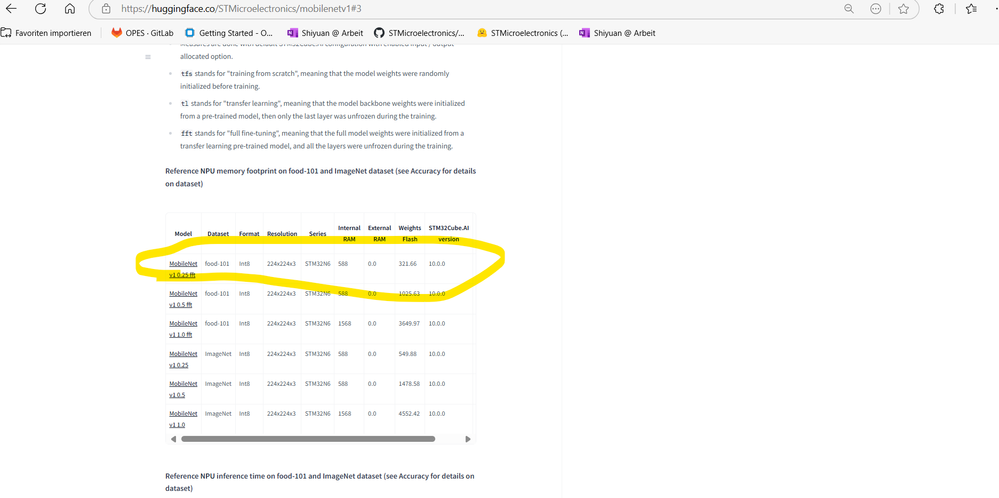Click the huggingface.co address bar URL
This screenshot has height=498, width=999.
point(241,9)
